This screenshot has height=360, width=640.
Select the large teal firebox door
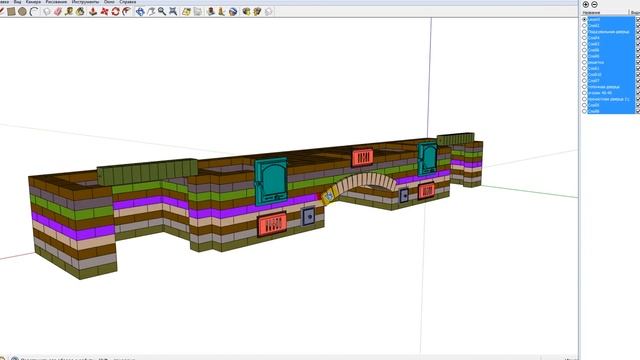(x=271, y=182)
